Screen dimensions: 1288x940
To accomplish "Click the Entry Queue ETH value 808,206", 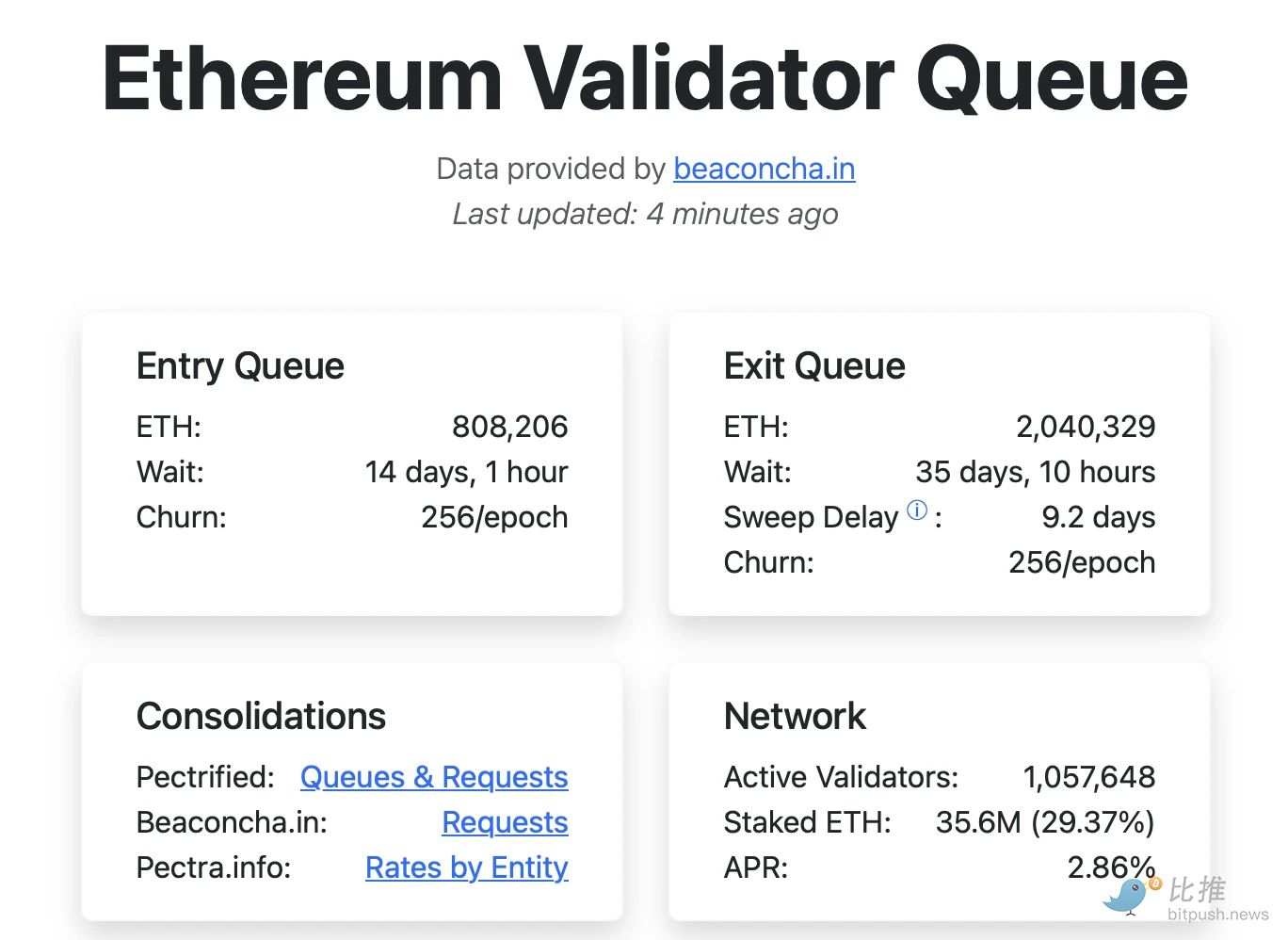I will pyautogui.click(x=509, y=427).
